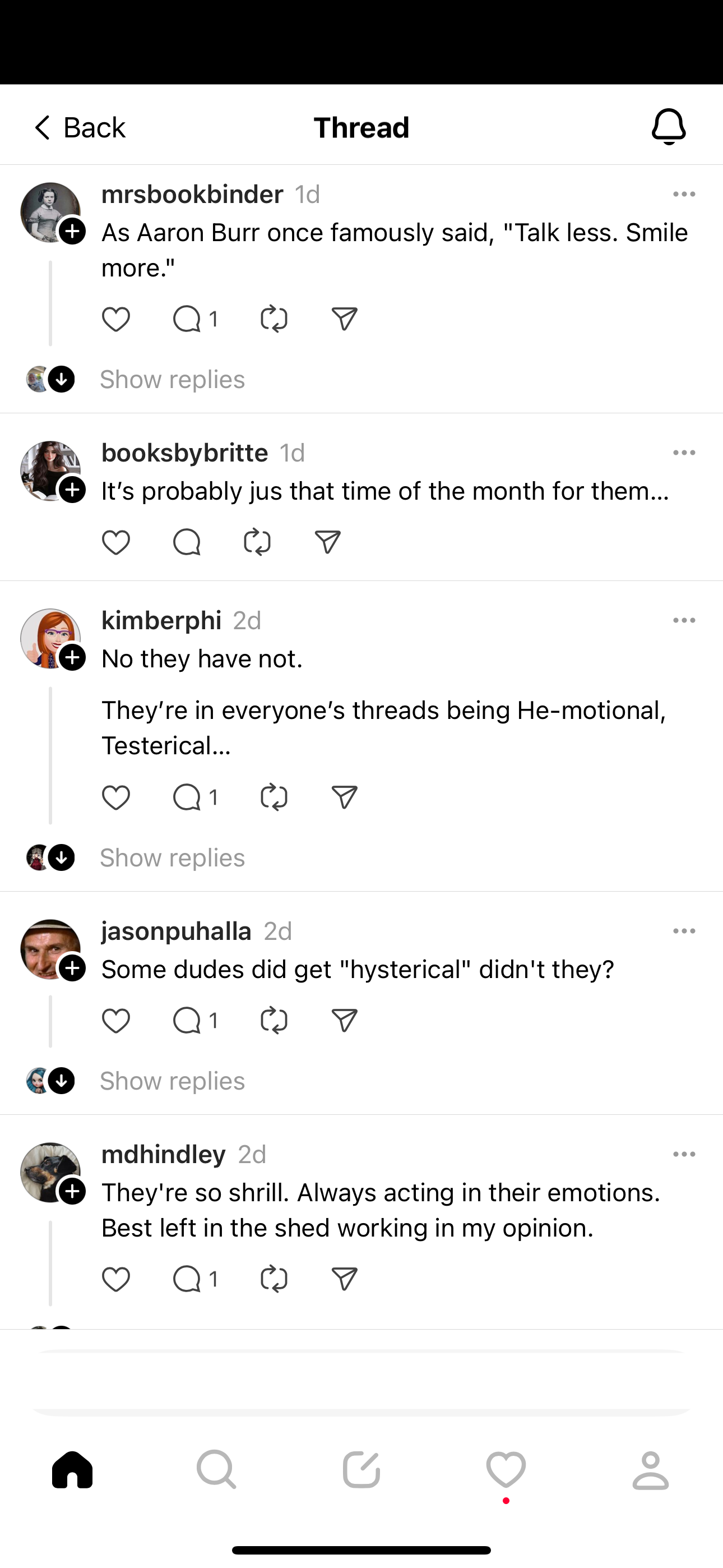Open notification bell for this thread

tap(669, 127)
